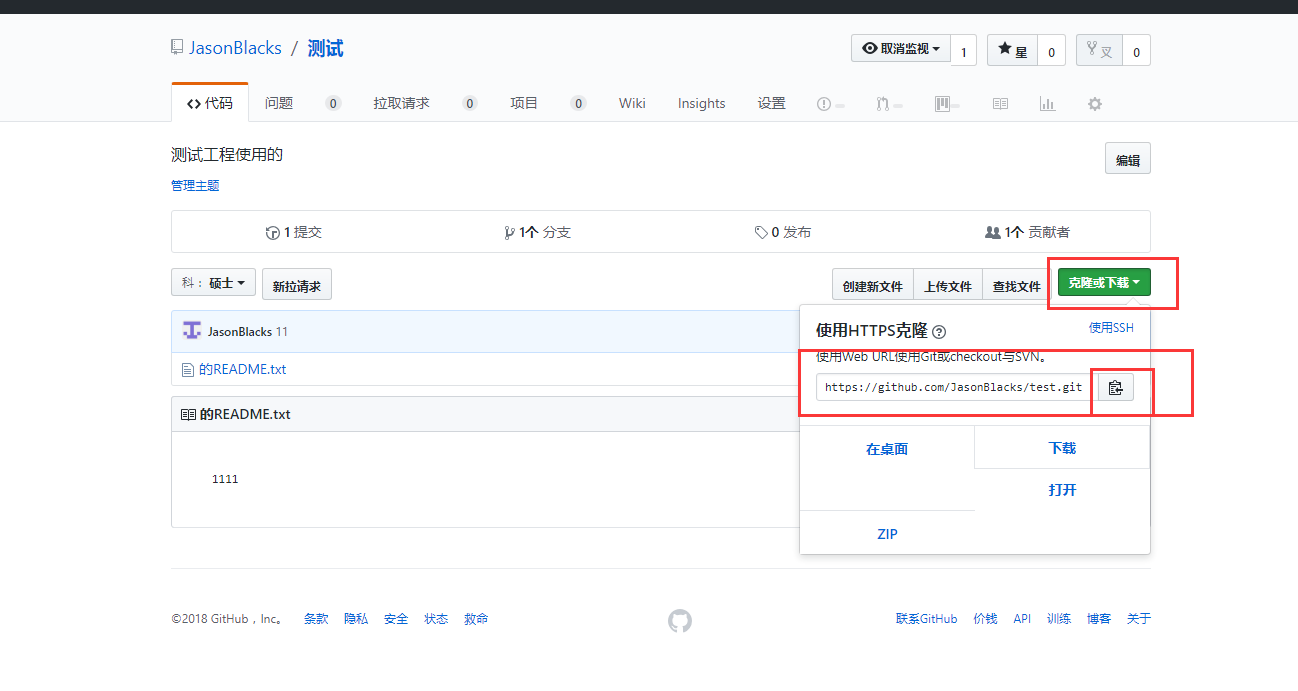Open the 设置 tab

pyautogui.click(x=771, y=103)
